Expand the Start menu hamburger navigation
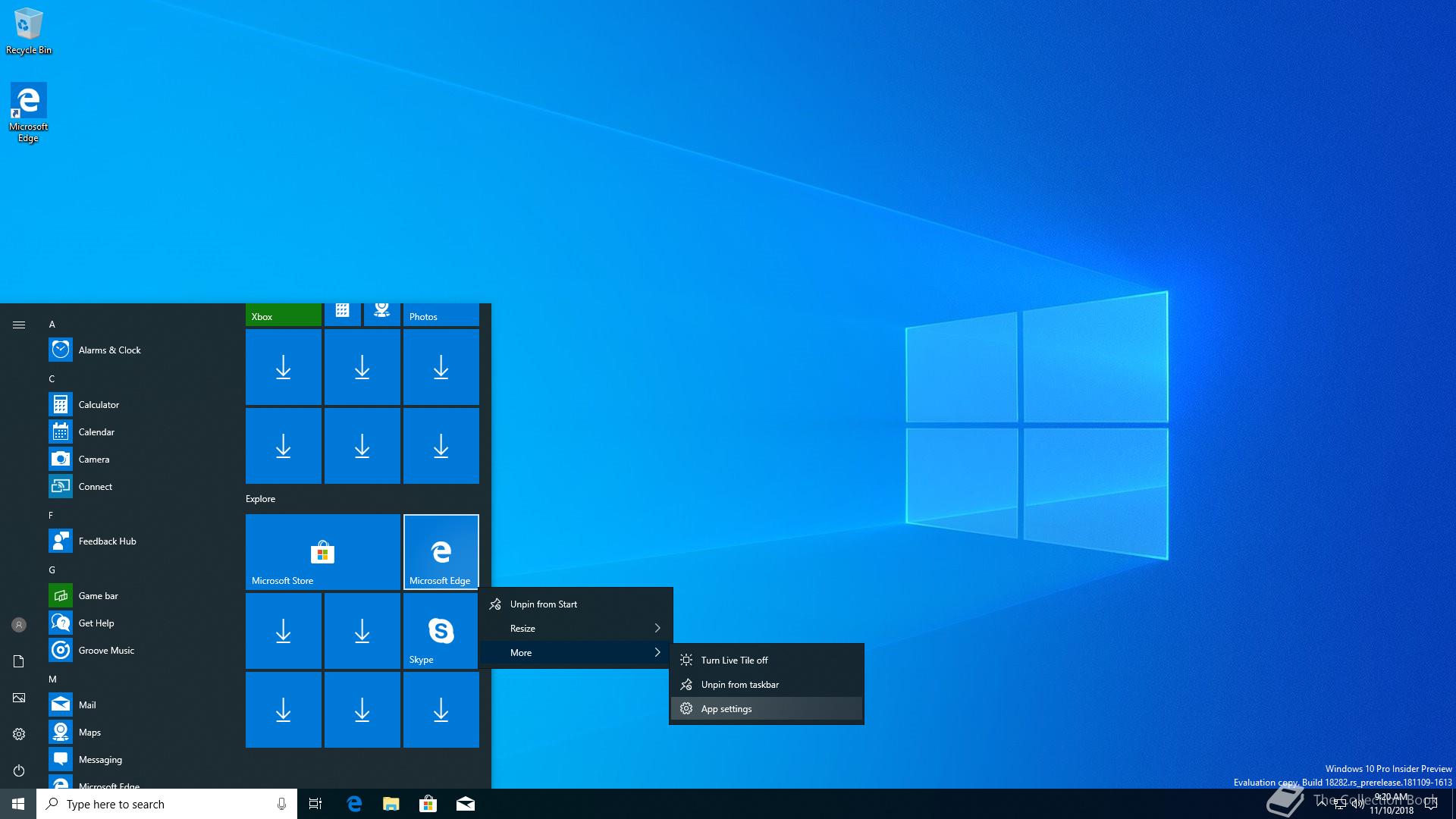 (x=19, y=325)
